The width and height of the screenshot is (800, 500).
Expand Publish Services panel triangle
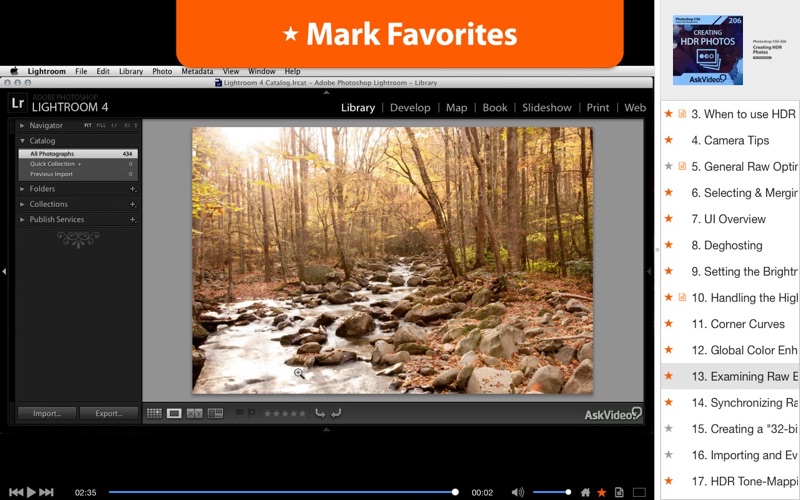pyautogui.click(x=22, y=219)
